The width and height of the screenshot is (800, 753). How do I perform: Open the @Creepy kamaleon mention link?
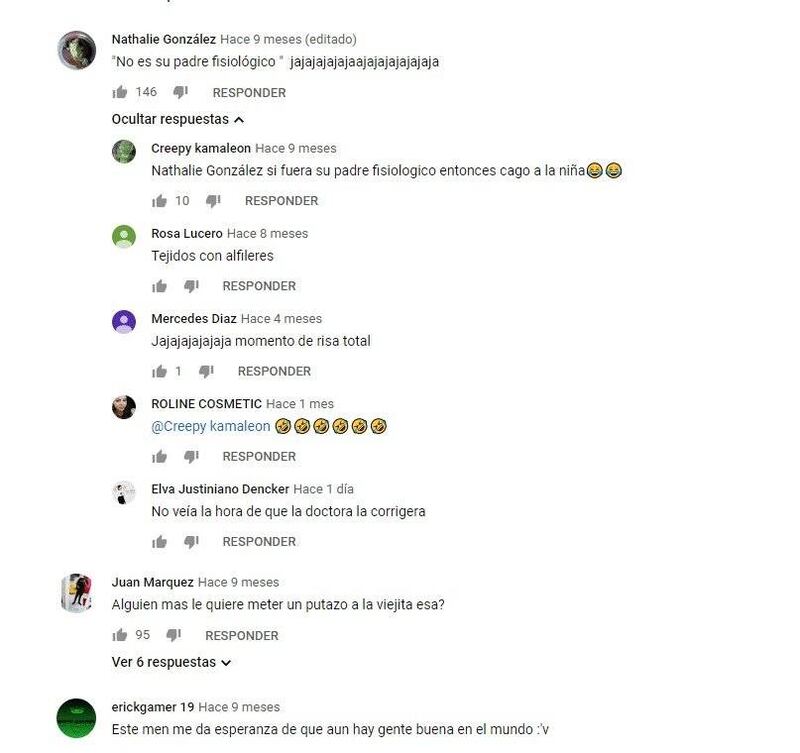(x=211, y=426)
